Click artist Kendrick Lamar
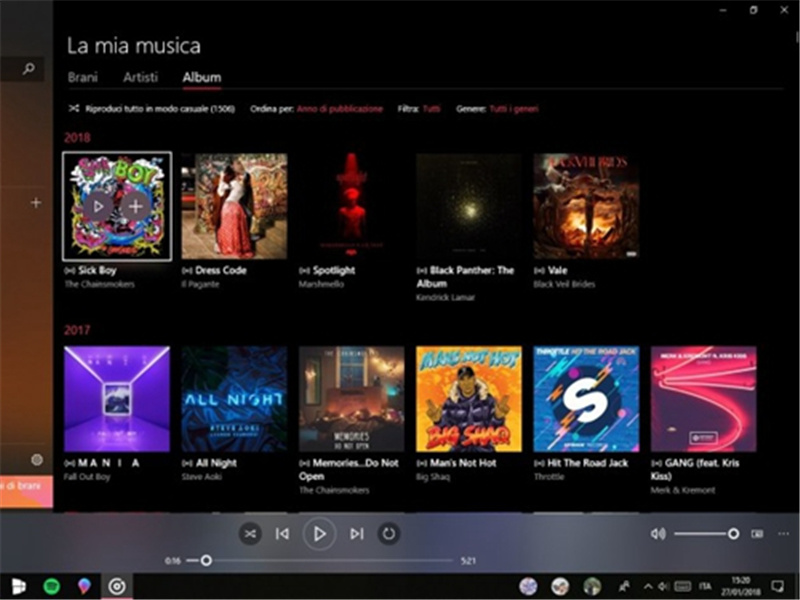Image resolution: width=800 pixels, height=600 pixels. pos(445,297)
